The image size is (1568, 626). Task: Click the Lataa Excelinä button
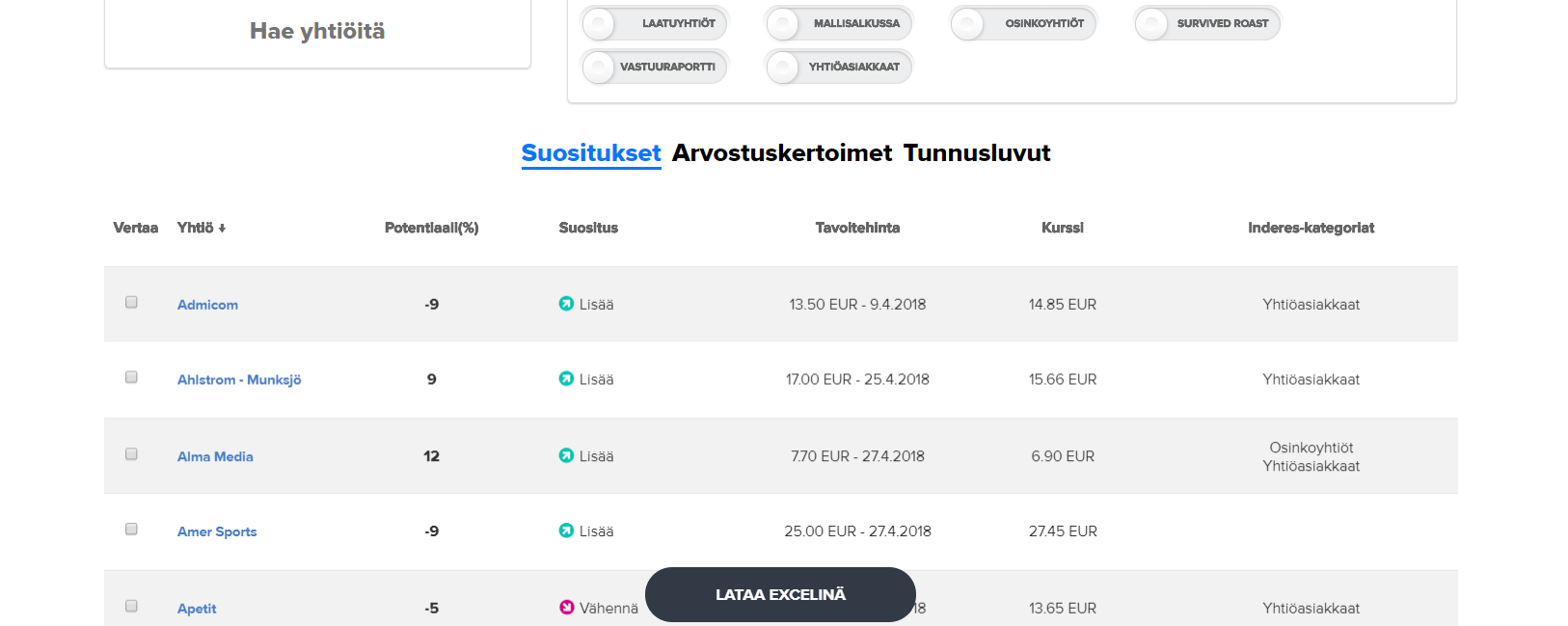click(x=780, y=594)
